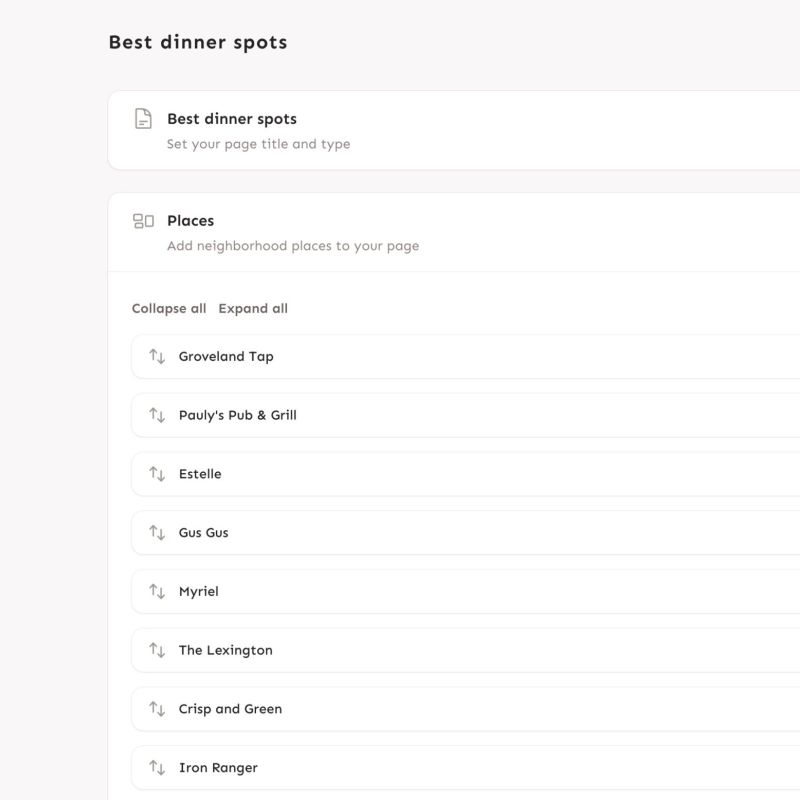Click the reorder arrows beside Iron Ranger
Viewport: 800px width, 800px height.
coord(157,767)
